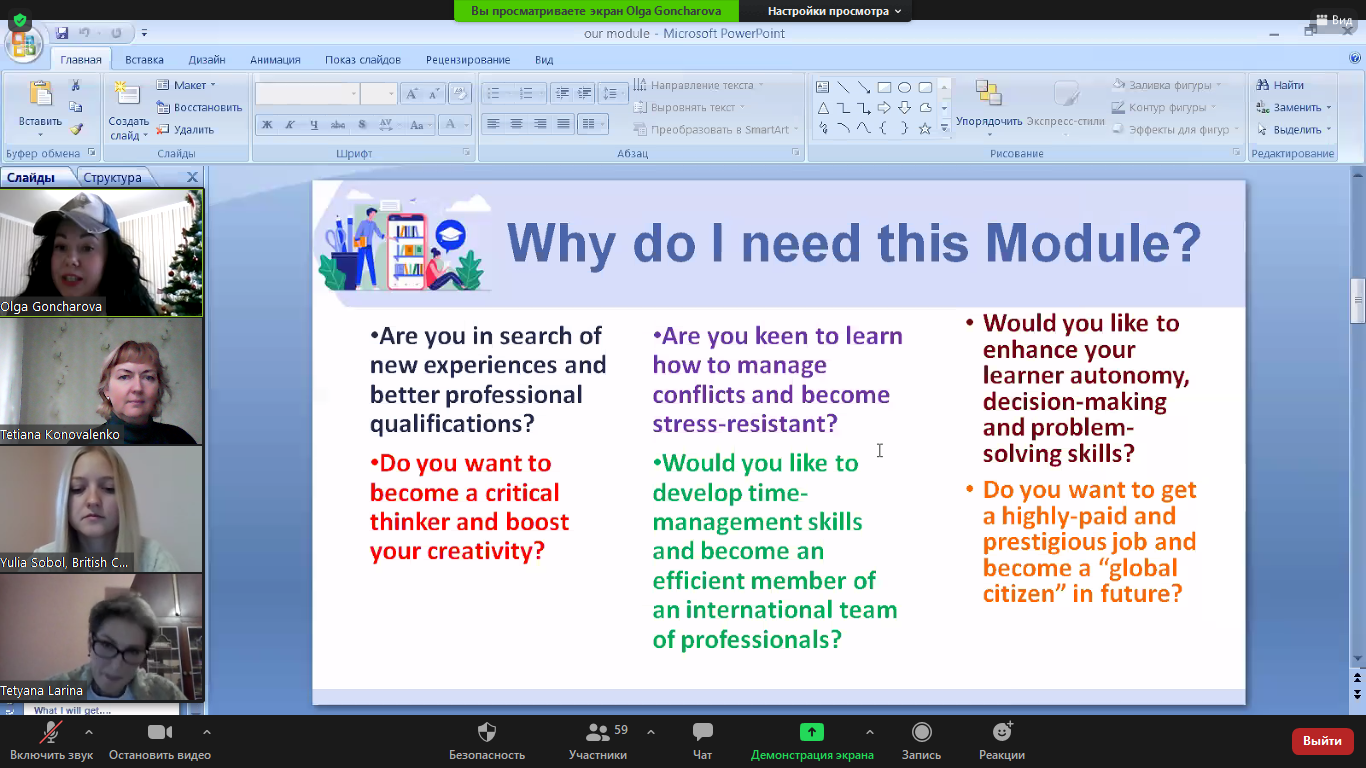Click Olga Goncharova's video thumbnail
The width and height of the screenshot is (1366, 768).
pos(101,252)
